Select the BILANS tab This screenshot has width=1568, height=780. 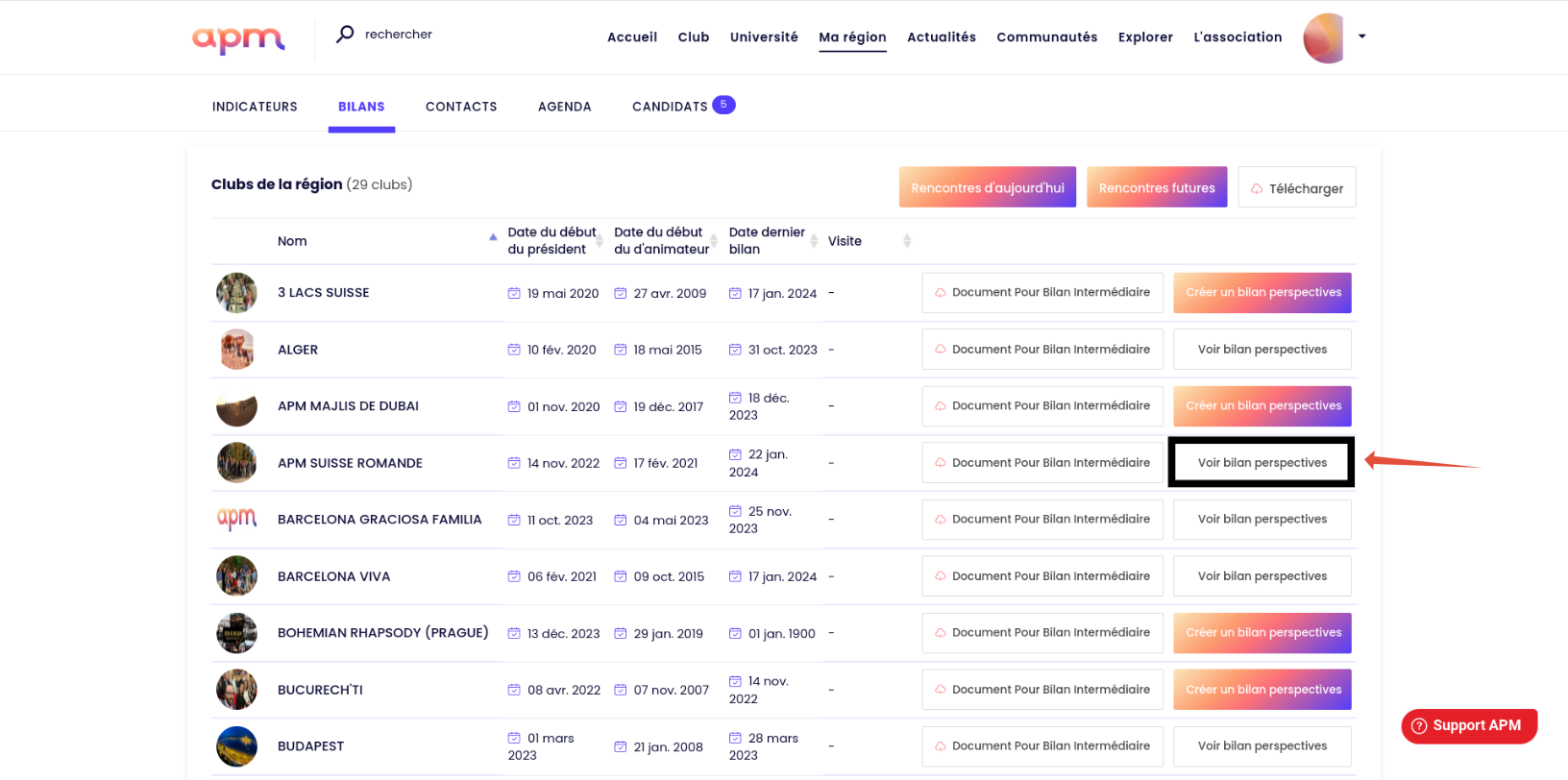coord(361,107)
